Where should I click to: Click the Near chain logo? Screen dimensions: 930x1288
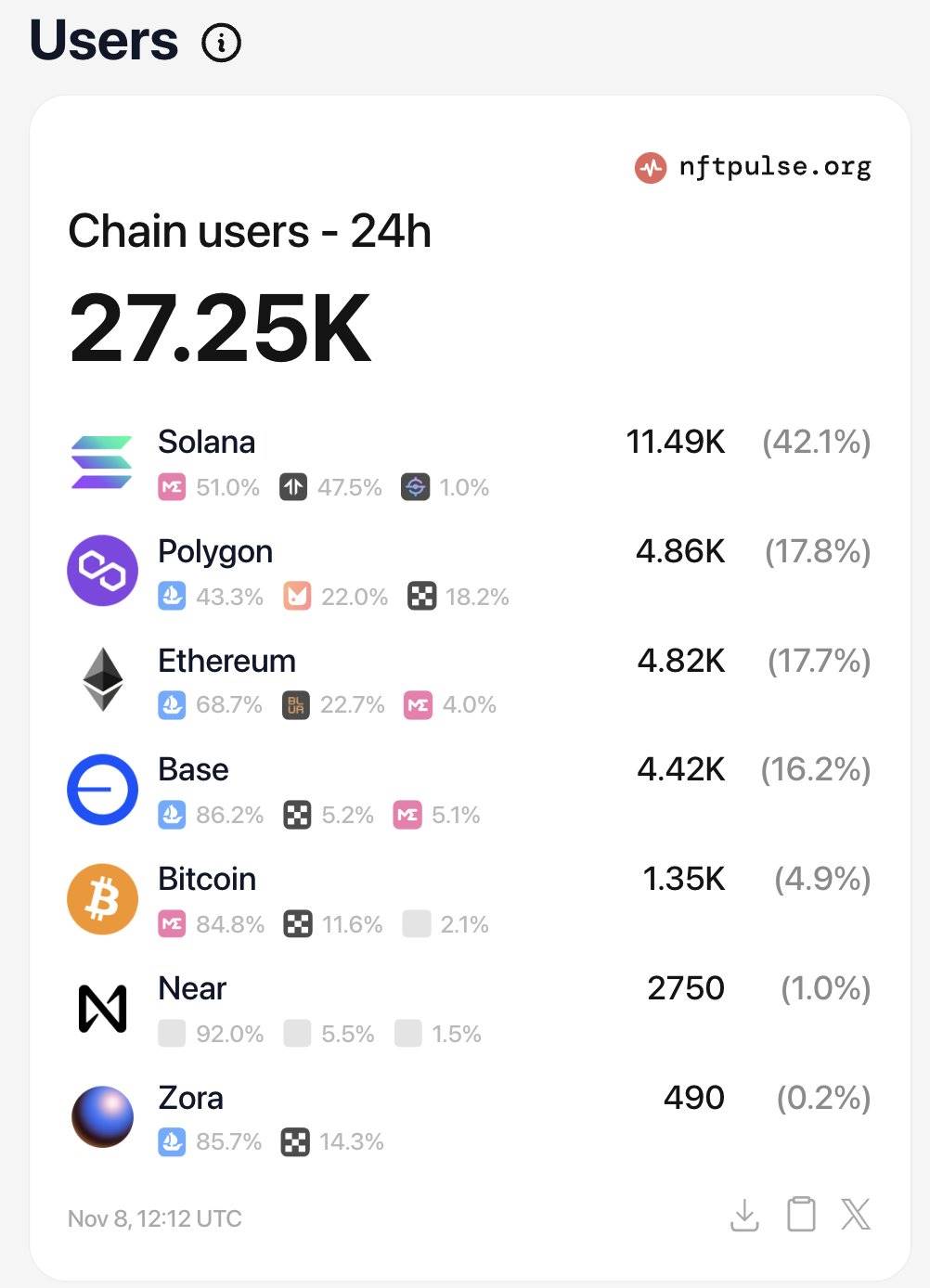tap(102, 1009)
